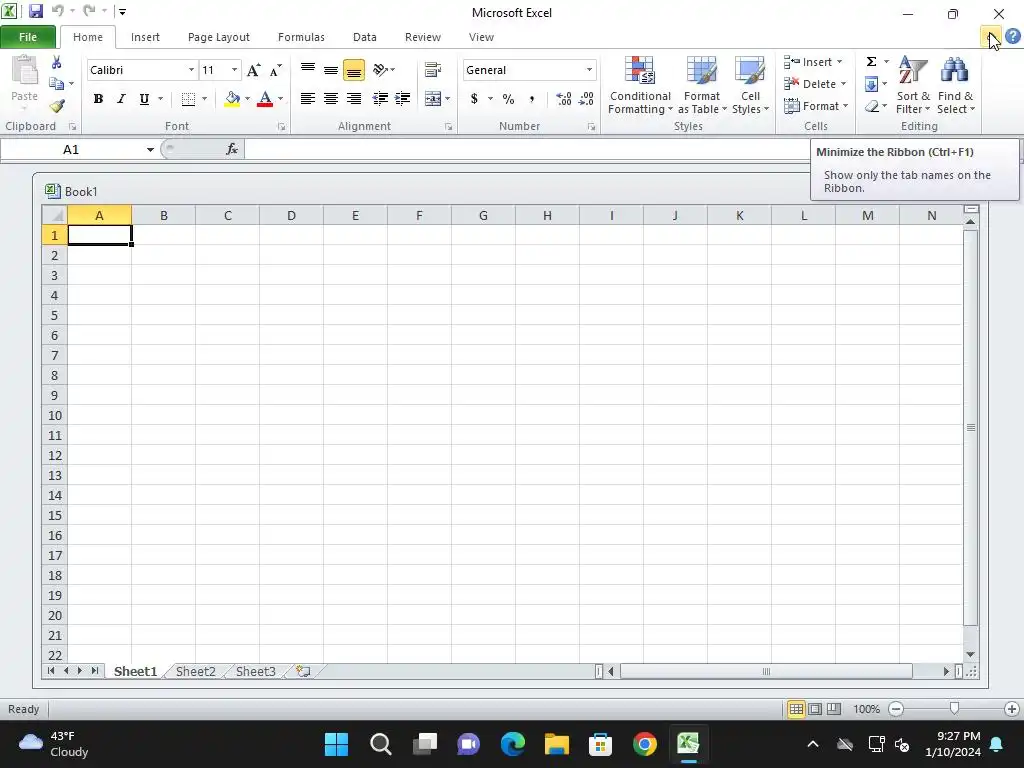Viewport: 1024px width, 768px height.
Task: Open the font size dropdown
Action: click(x=234, y=70)
